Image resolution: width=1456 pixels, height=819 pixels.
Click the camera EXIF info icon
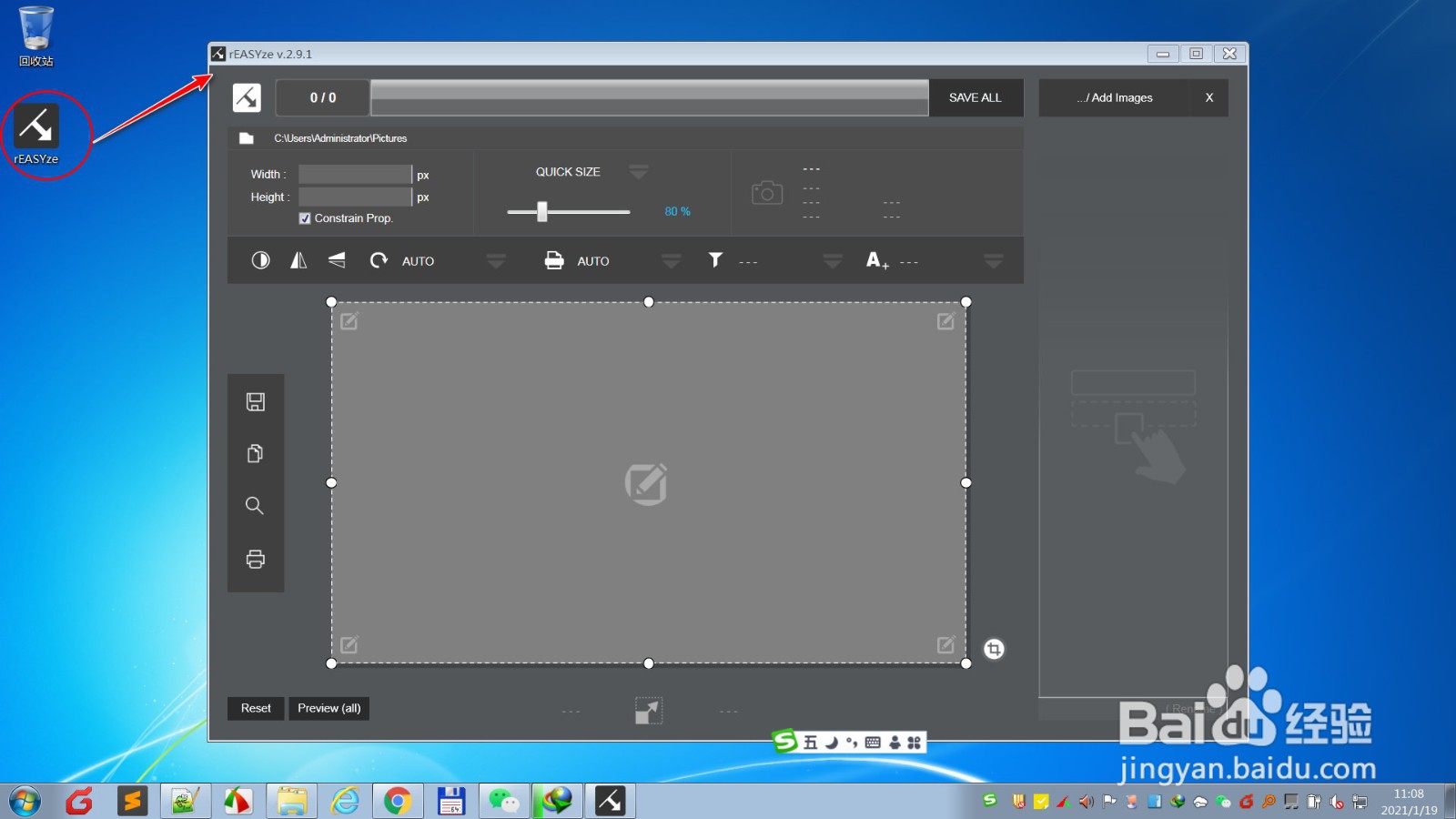[x=767, y=193]
